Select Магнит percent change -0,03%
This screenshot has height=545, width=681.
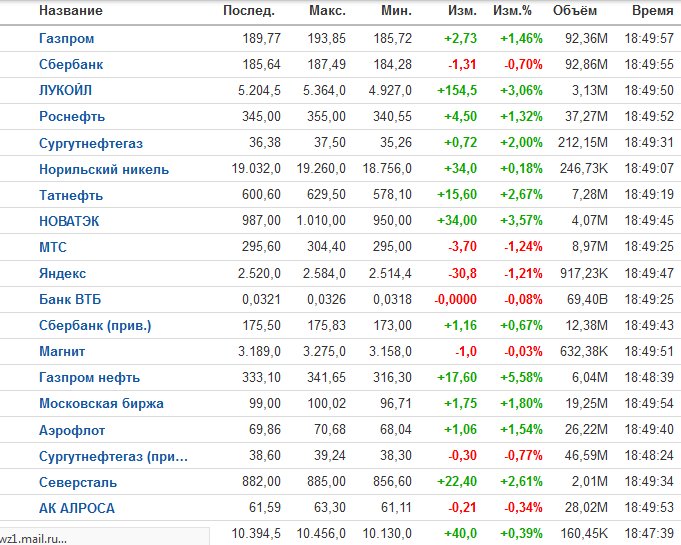(x=523, y=351)
